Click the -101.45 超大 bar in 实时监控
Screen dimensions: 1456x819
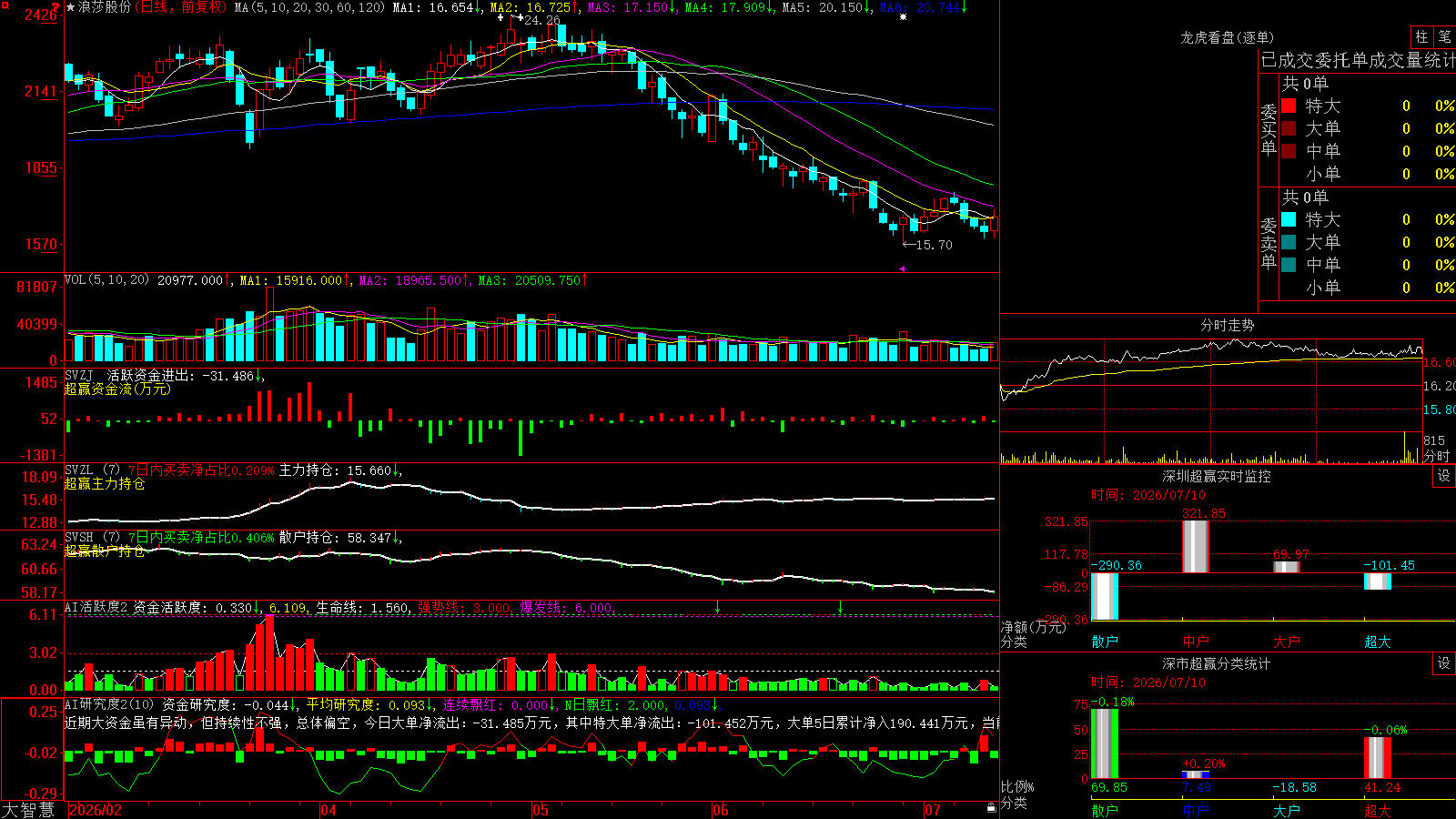point(1378,581)
